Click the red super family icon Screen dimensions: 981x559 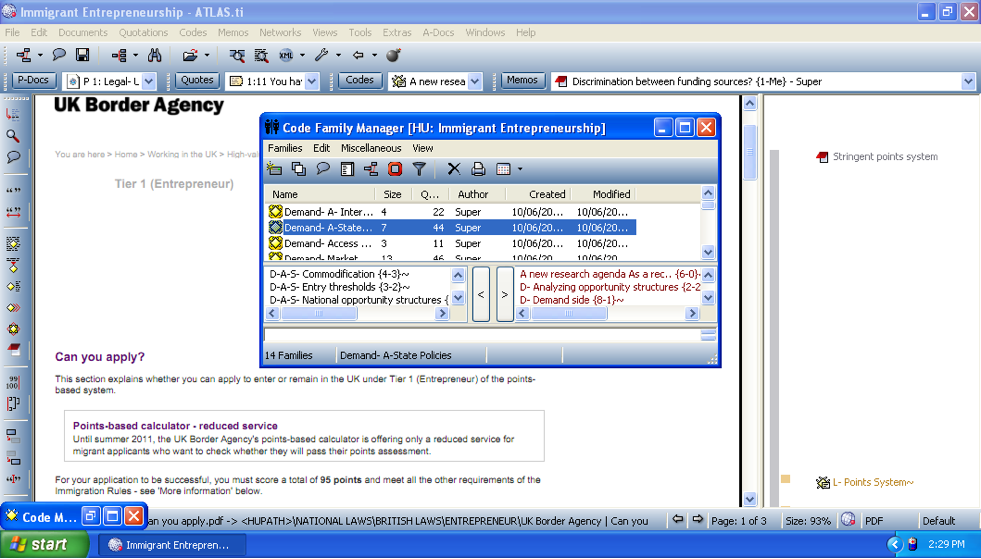click(x=395, y=168)
